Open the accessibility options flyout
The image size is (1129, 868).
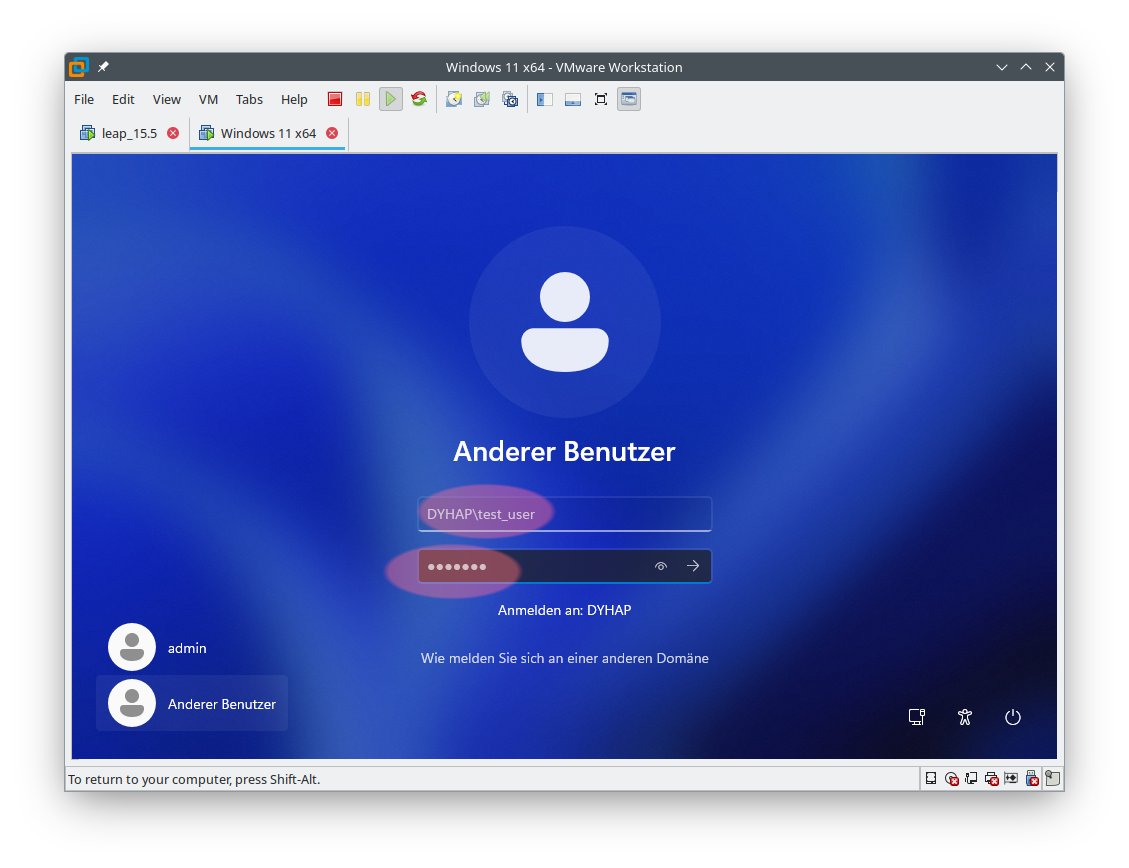point(965,717)
